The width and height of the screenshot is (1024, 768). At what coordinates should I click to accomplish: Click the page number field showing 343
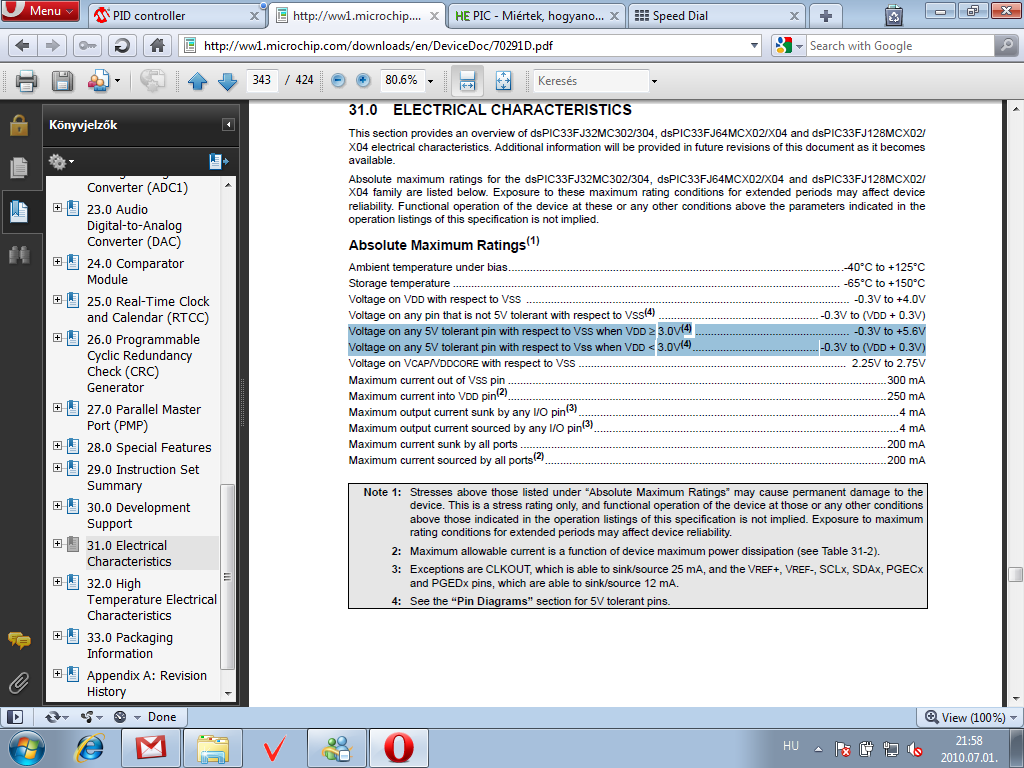[263, 80]
